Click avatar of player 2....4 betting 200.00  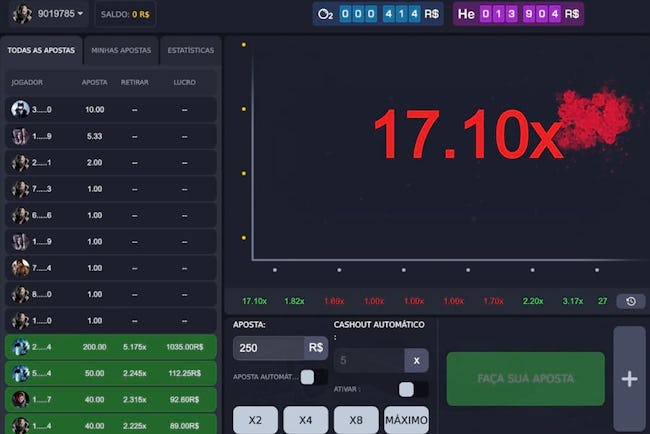pos(20,347)
